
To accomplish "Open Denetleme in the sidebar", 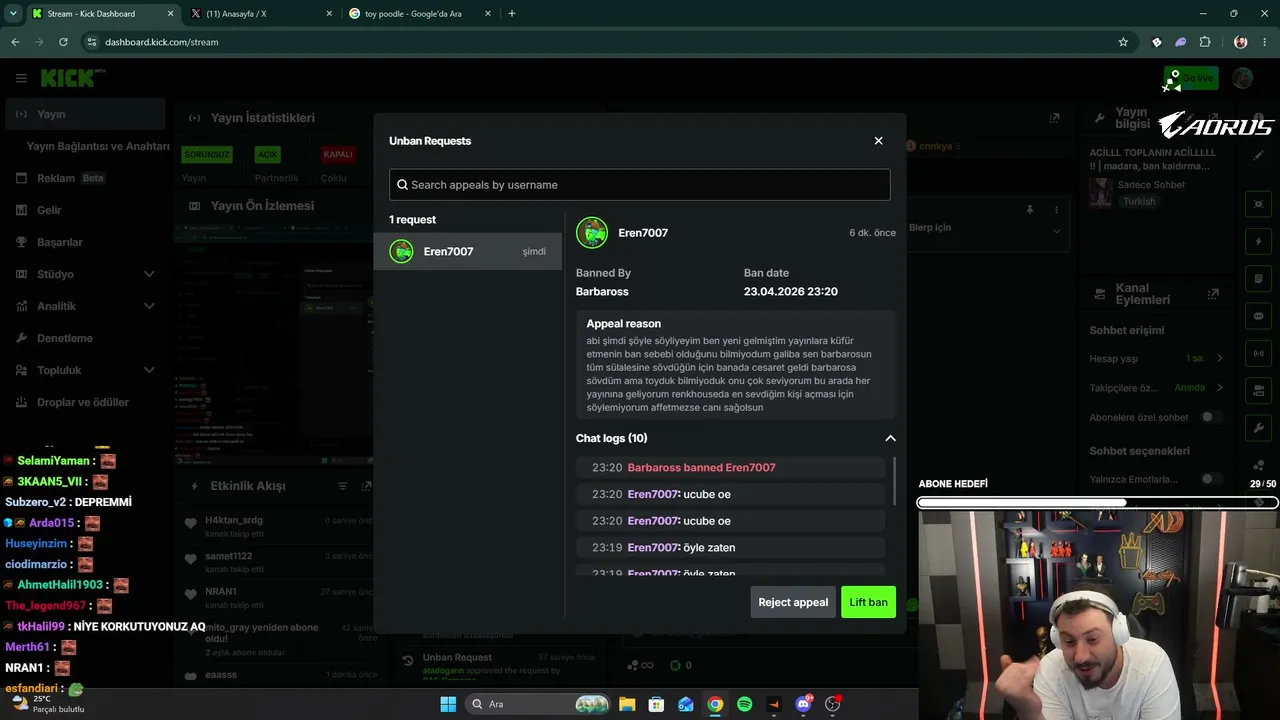I will point(85,338).
